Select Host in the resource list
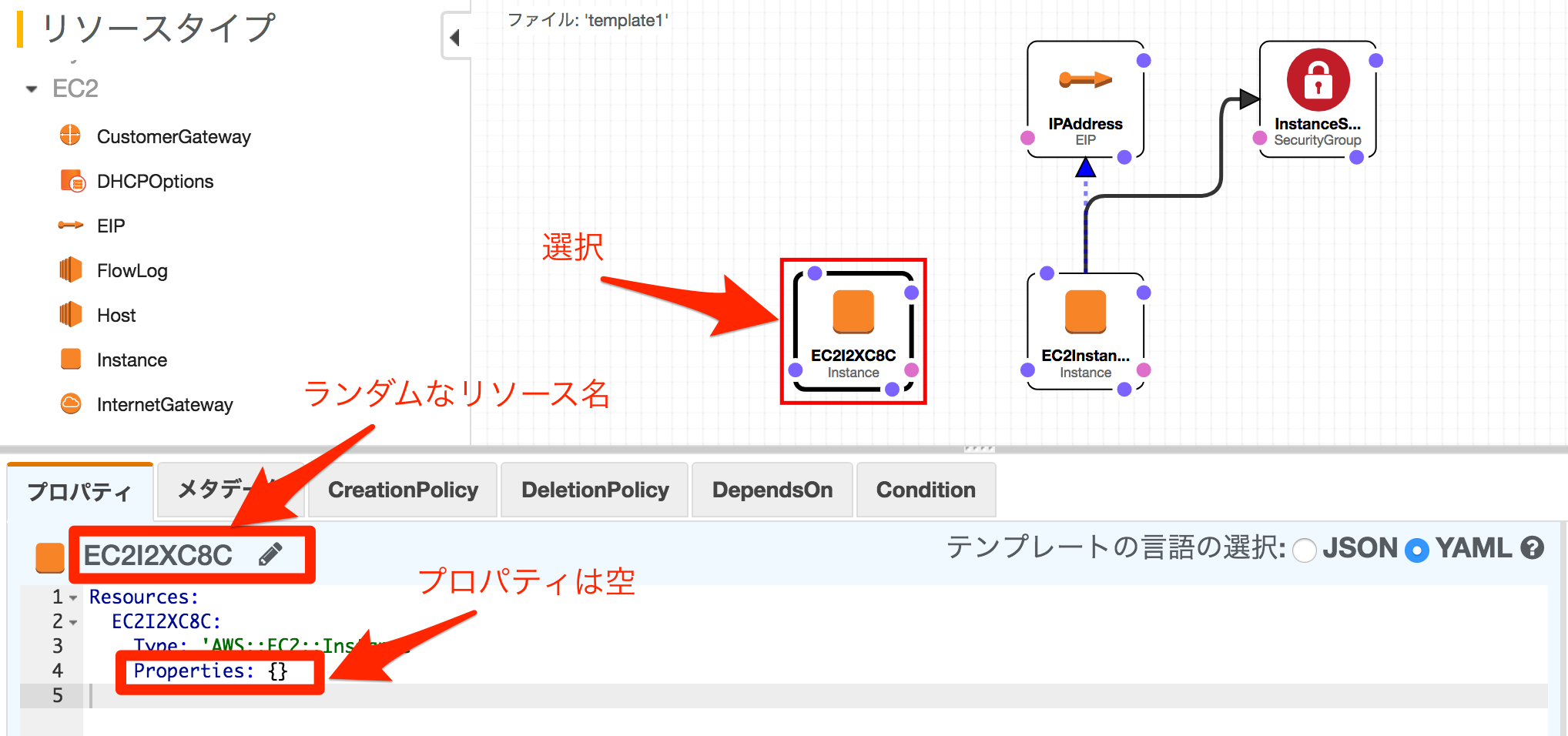Image resolution: width=1568 pixels, height=736 pixels. [x=116, y=316]
